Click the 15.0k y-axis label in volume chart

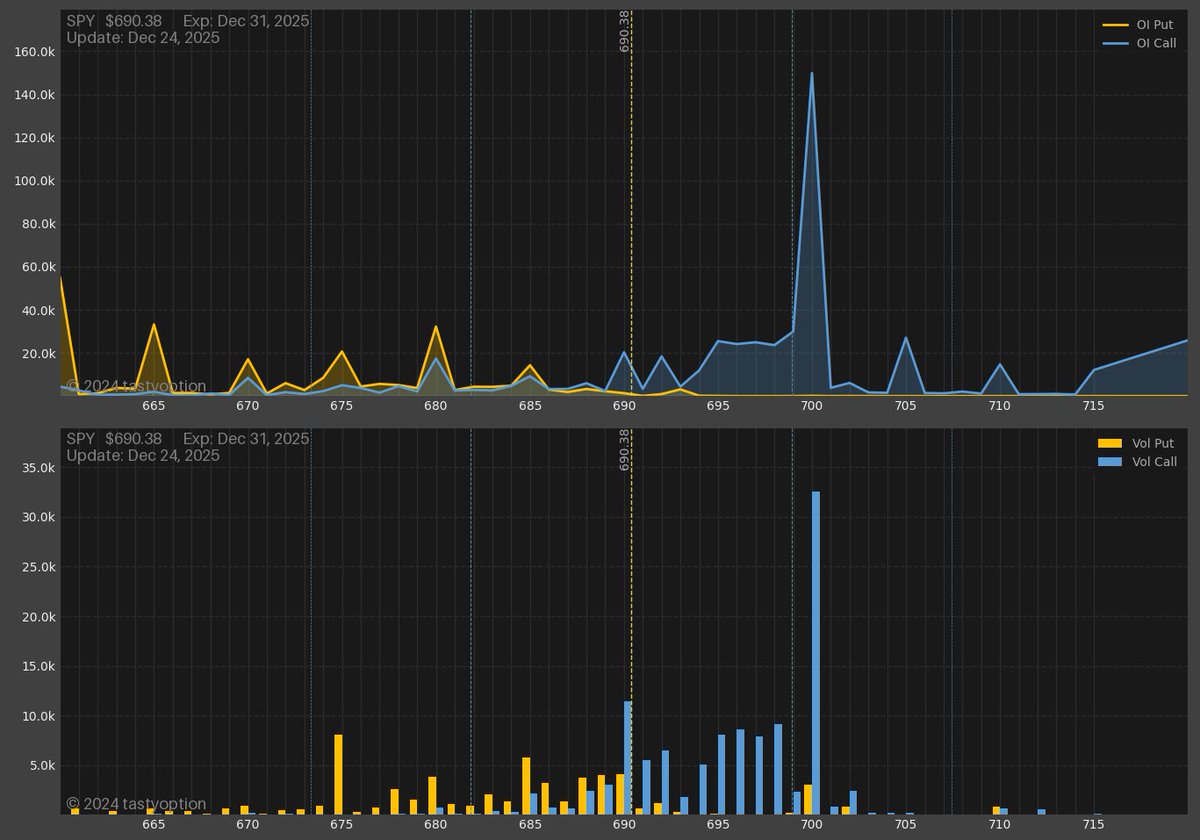tap(38, 667)
